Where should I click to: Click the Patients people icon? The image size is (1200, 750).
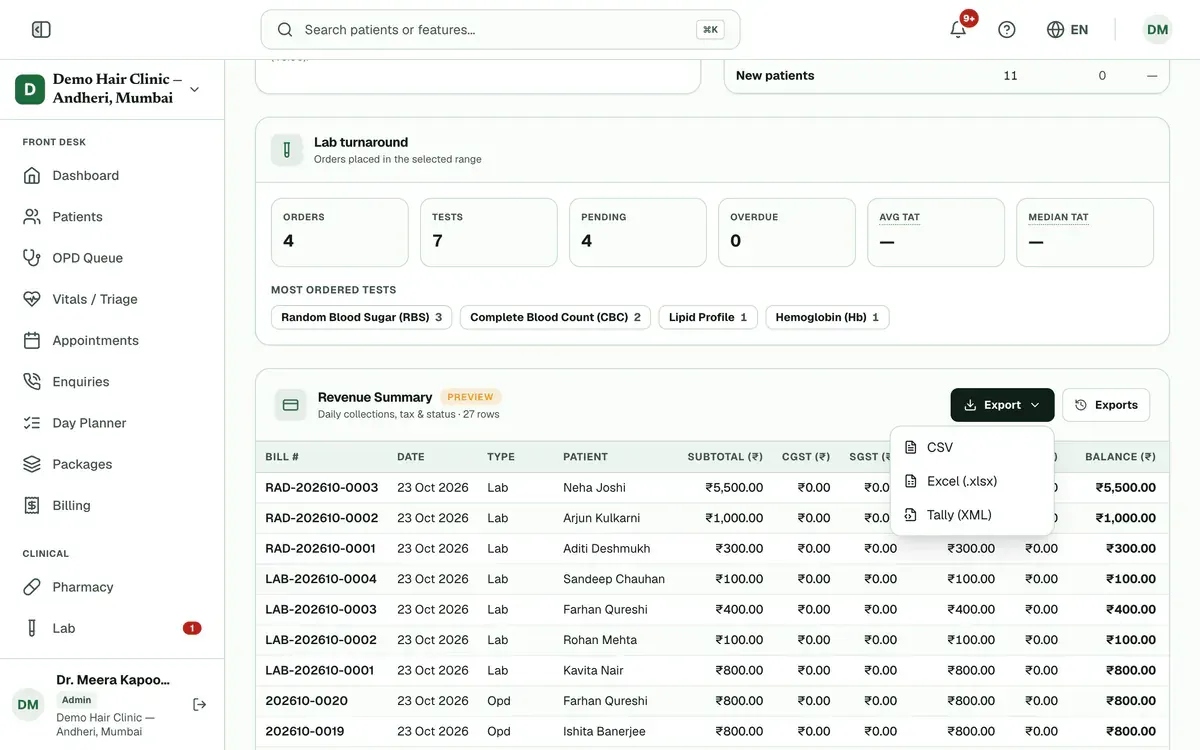[32, 217]
